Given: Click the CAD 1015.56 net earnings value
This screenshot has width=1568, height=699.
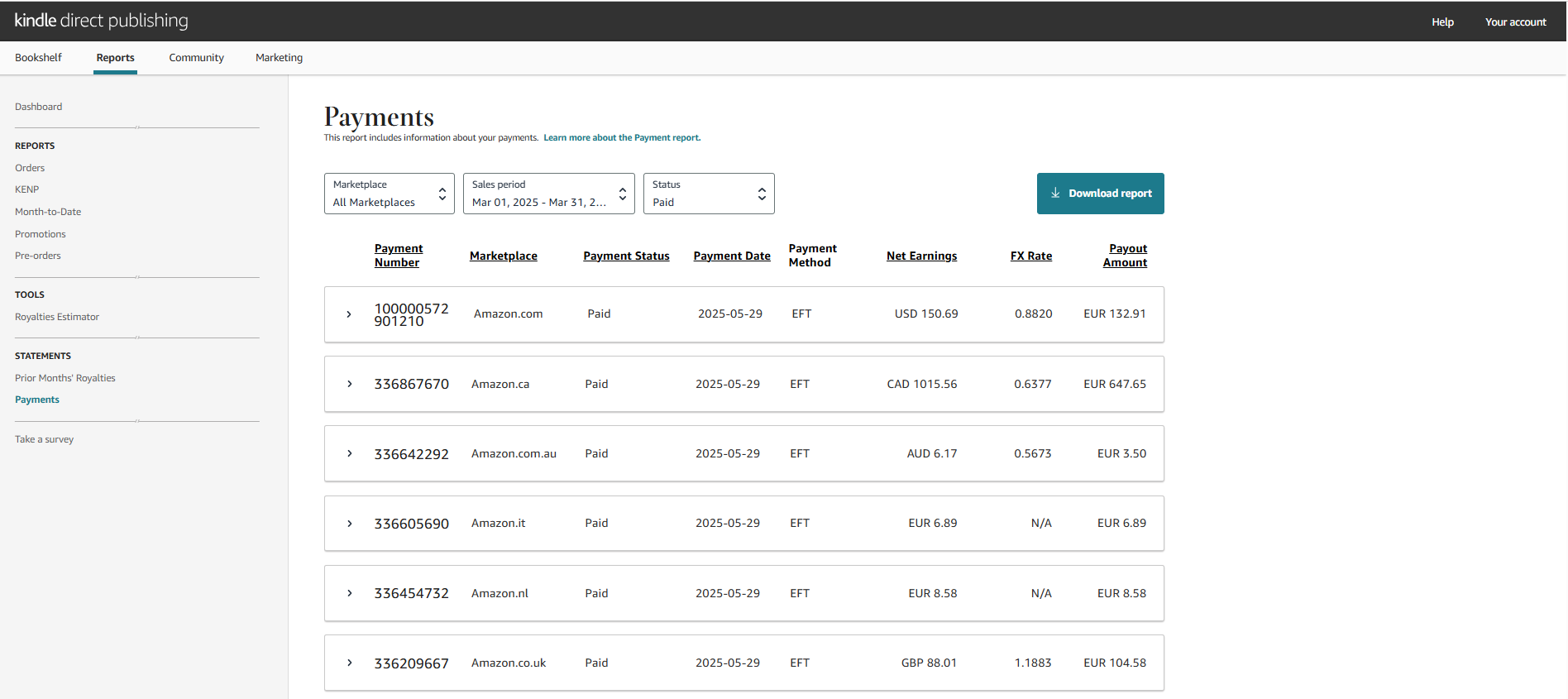Looking at the screenshot, I should coord(922,384).
